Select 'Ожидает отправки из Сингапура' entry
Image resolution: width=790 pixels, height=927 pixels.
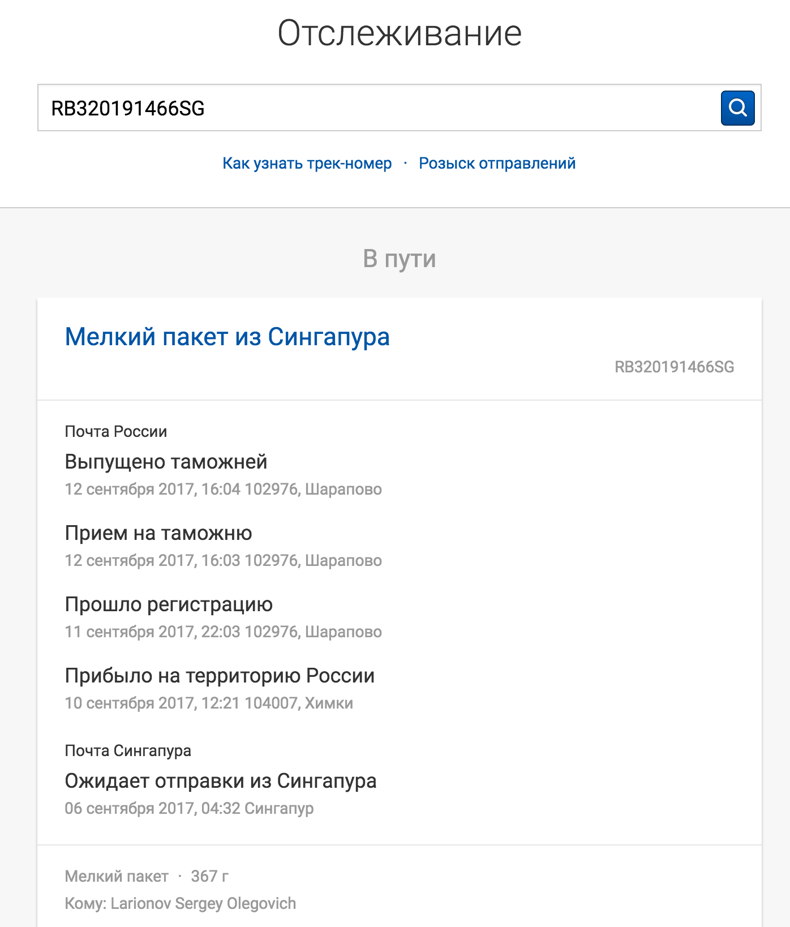[220, 780]
